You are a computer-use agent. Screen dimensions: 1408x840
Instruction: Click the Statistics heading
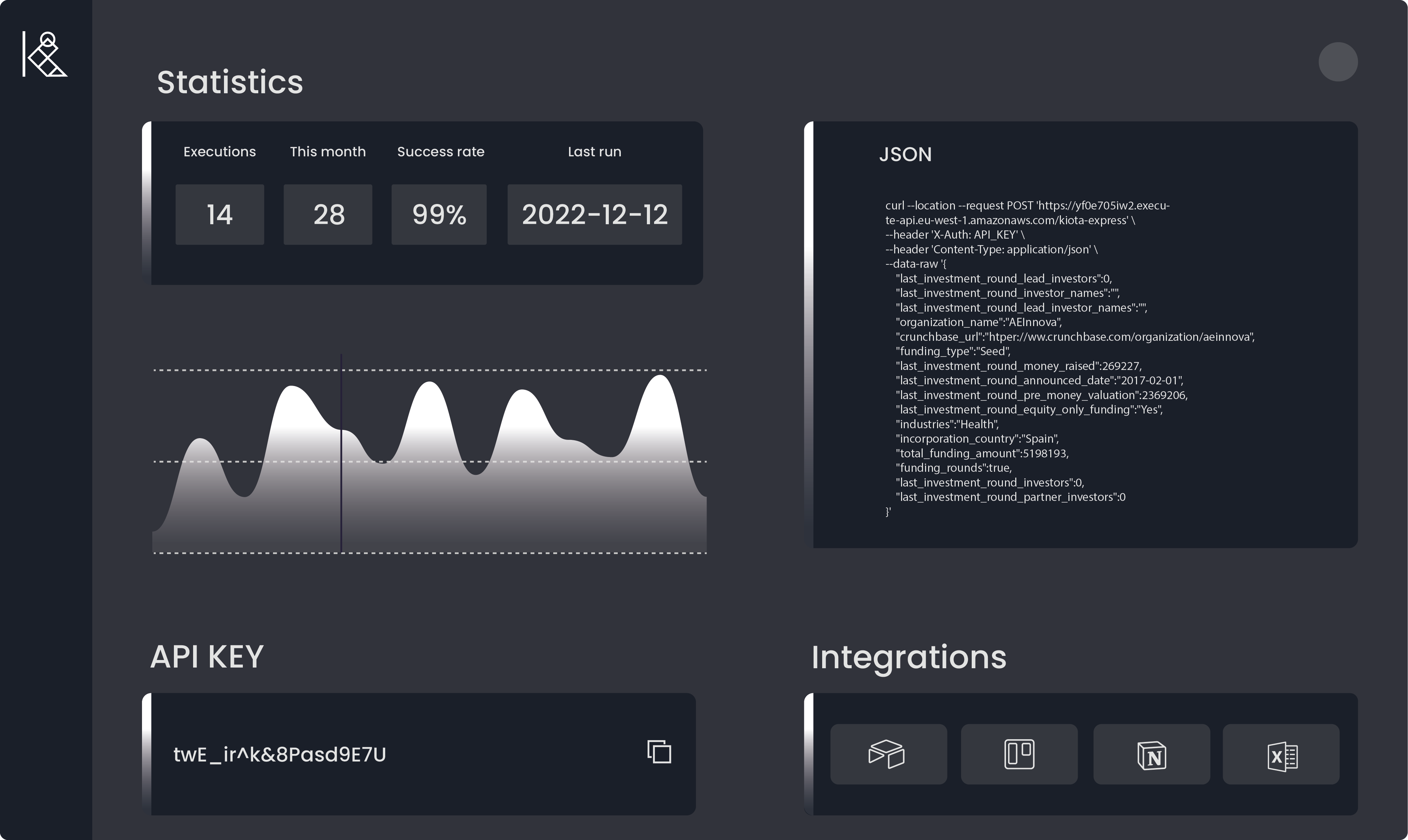[230, 82]
